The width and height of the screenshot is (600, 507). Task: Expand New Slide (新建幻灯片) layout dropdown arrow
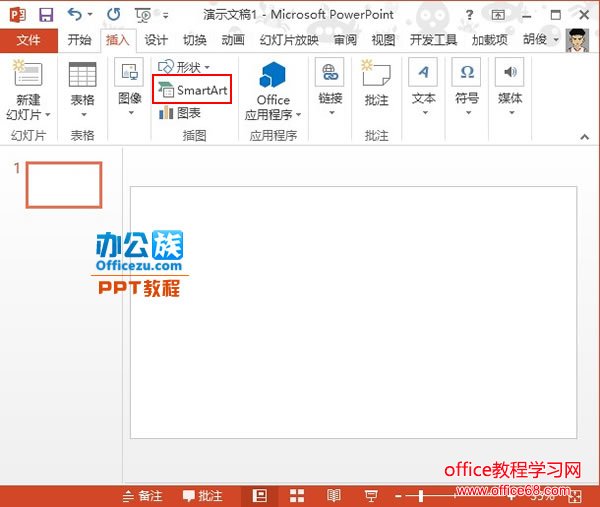[x=48, y=114]
